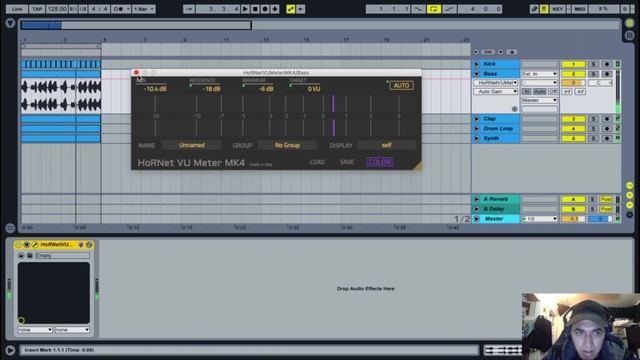Click the COLOR button in HoRNet plugin
Screen dimensions: 640x360
[380, 162]
